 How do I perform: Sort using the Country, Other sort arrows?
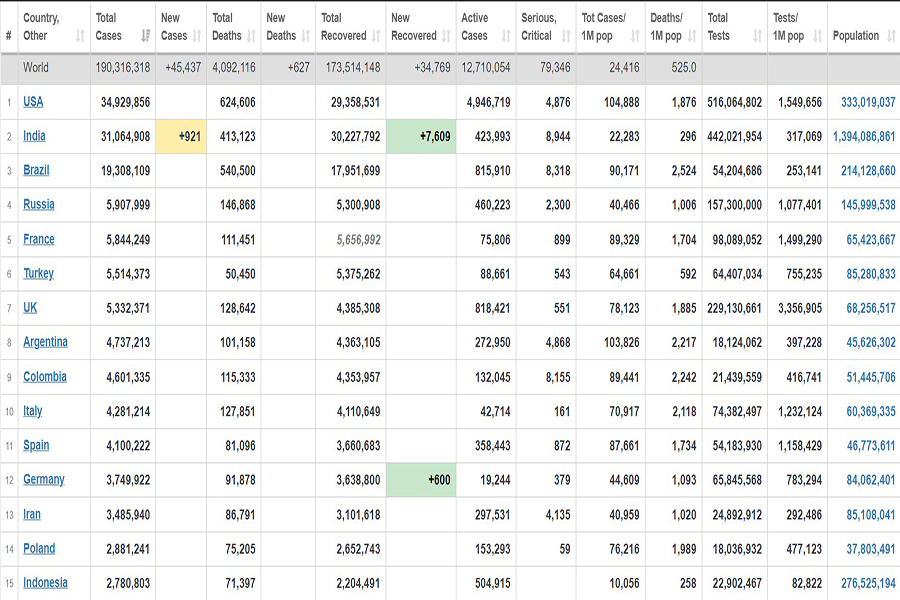[x=80, y=36]
